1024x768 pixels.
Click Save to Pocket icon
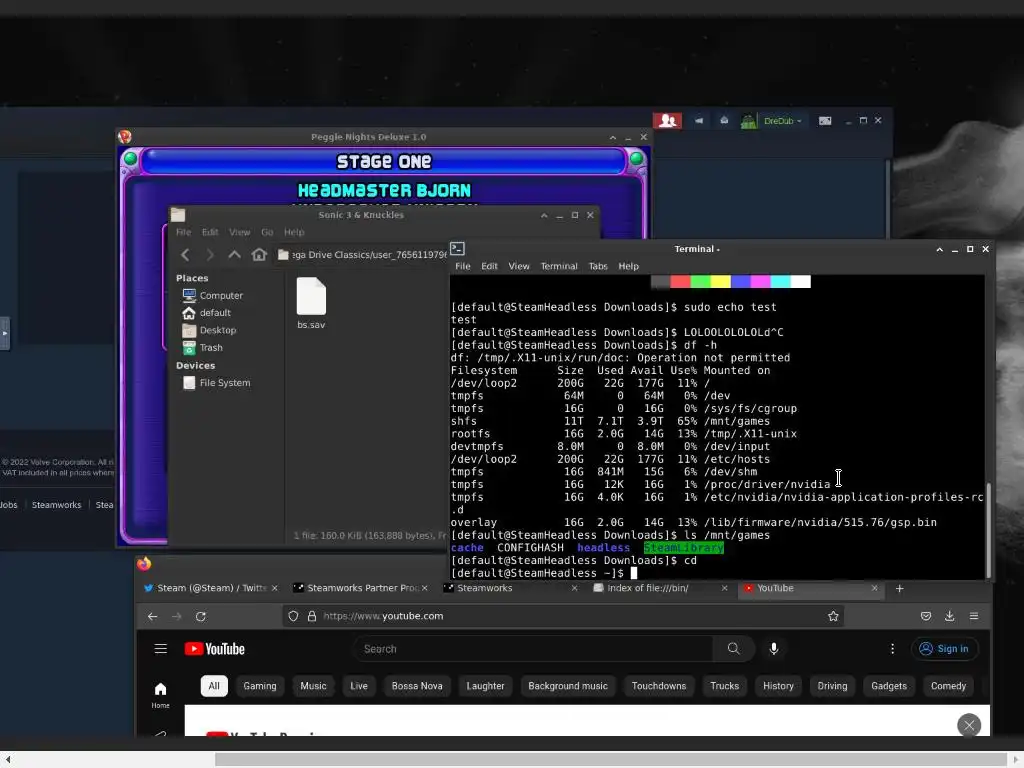click(x=926, y=616)
